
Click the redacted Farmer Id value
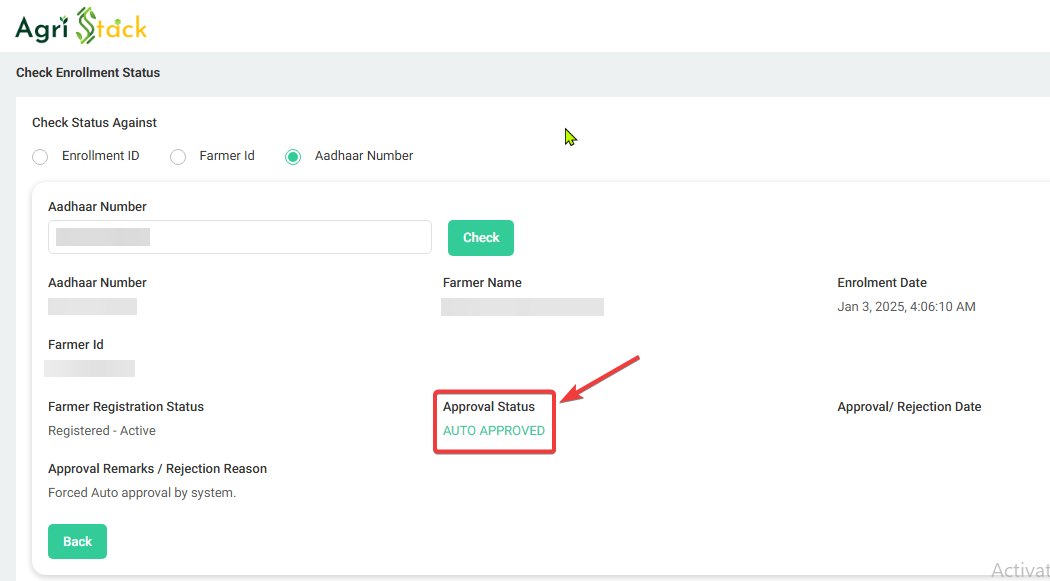90,369
